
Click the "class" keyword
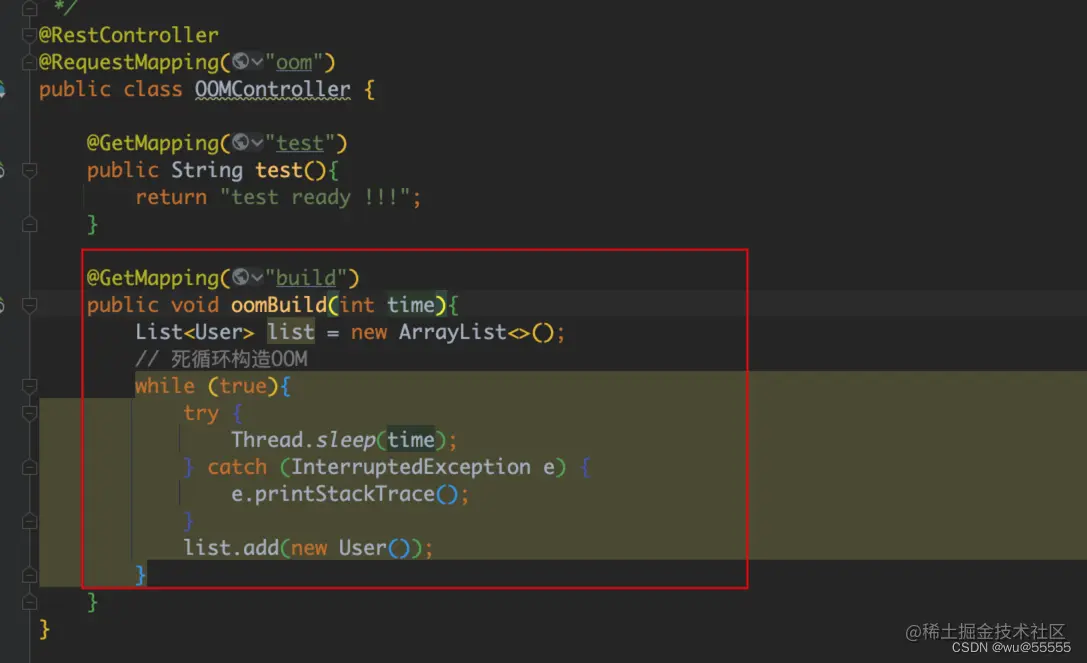[153, 89]
